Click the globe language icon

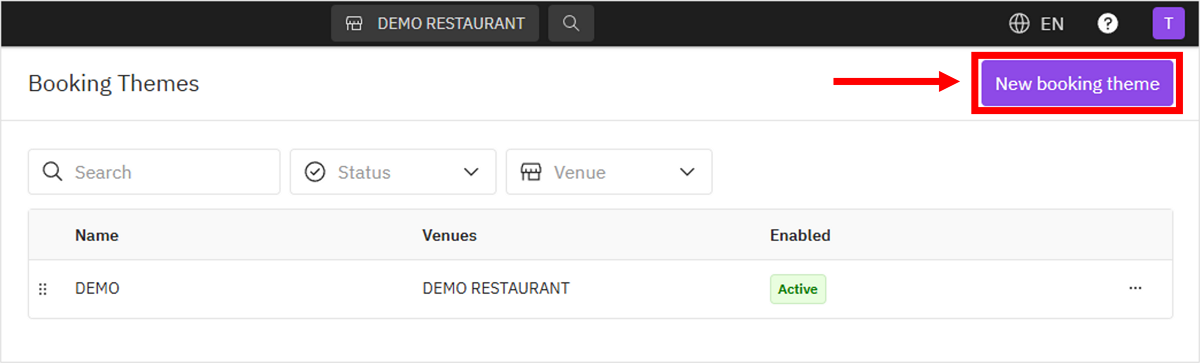click(1019, 23)
